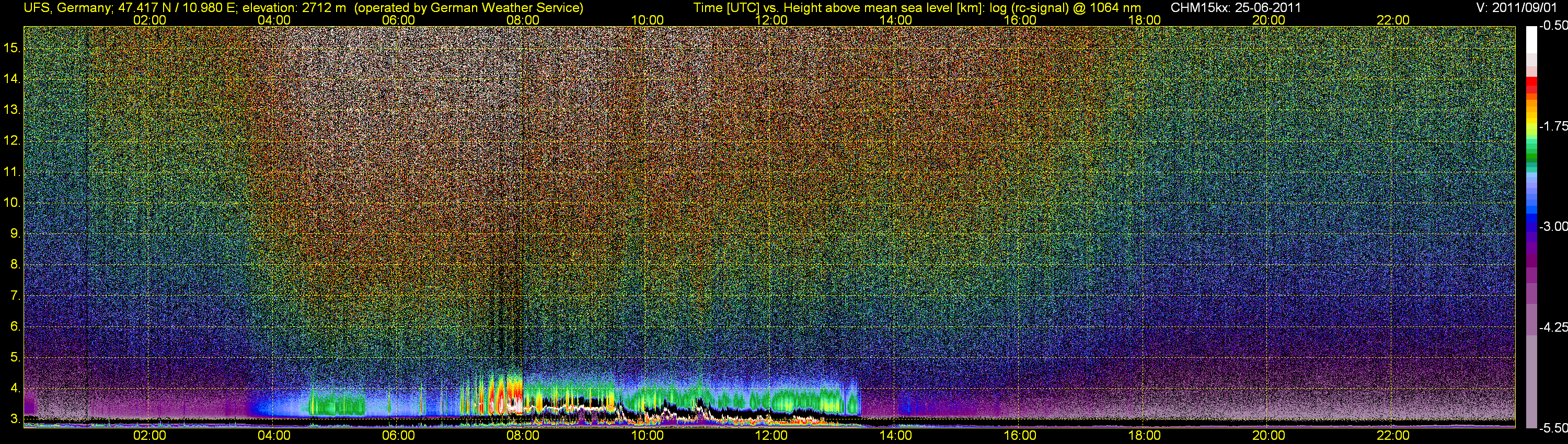The height and width of the screenshot is (444, 1568).
Task: Click the 10:00 label on the top time axis
Action: [647, 20]
